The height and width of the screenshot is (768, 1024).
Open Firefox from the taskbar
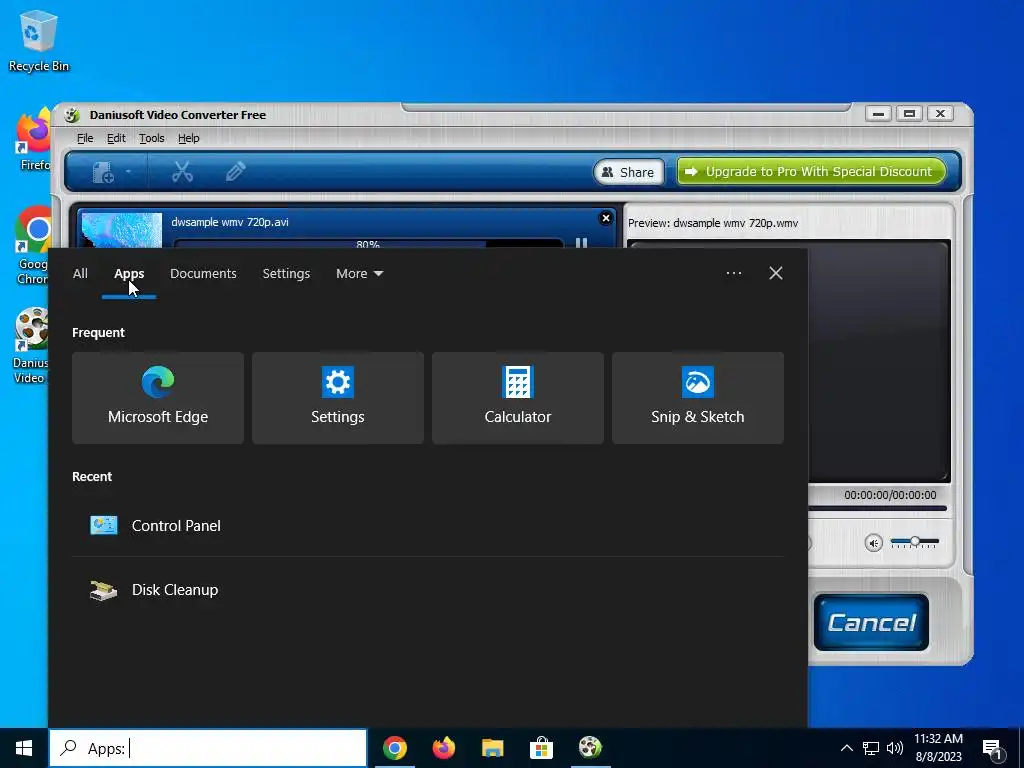tap(443, 748)
